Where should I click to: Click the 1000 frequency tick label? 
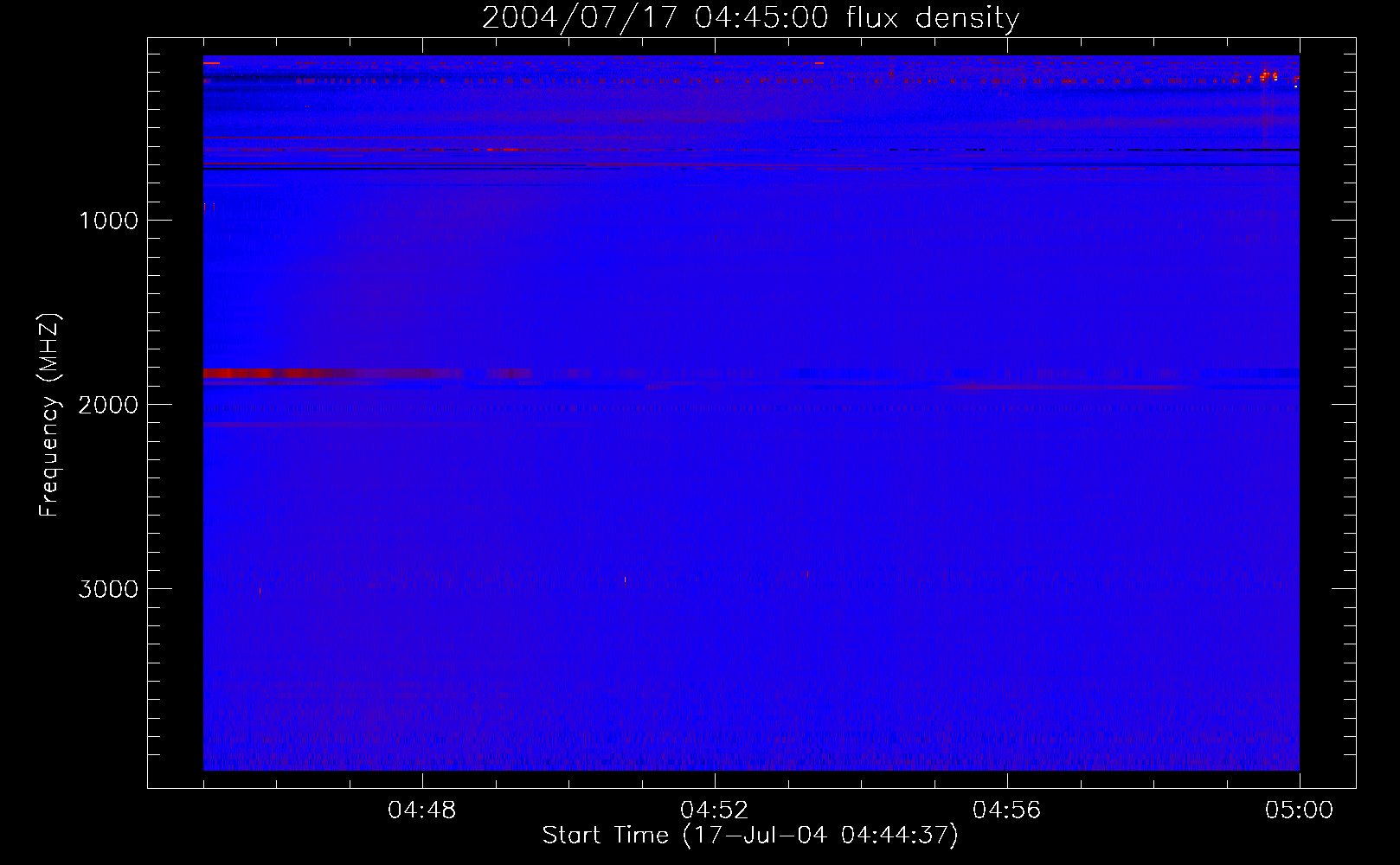click(108, 221)
